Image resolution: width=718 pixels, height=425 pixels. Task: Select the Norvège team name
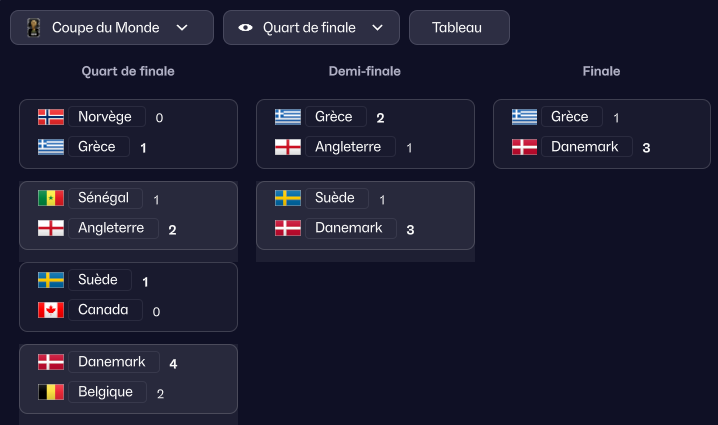coord(105,117)
